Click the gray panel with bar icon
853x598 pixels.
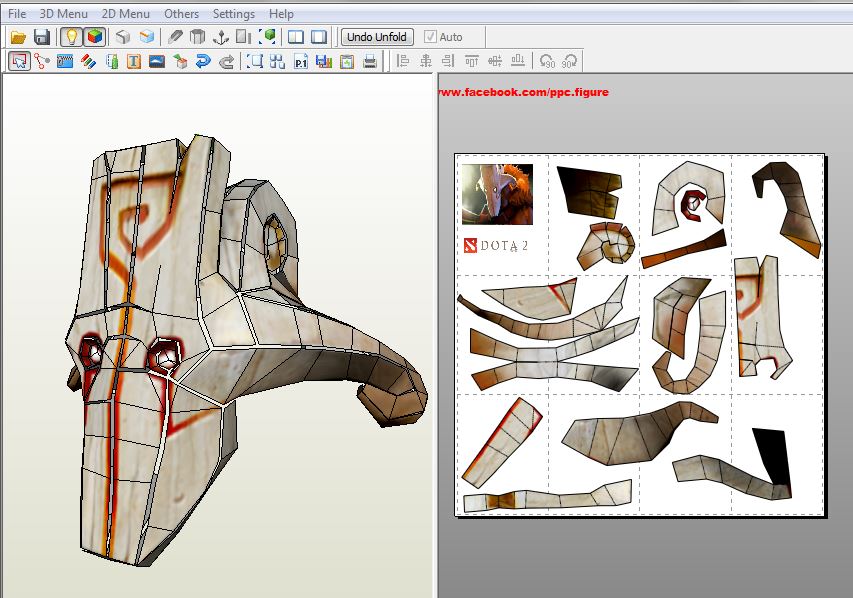click(244, 37)
